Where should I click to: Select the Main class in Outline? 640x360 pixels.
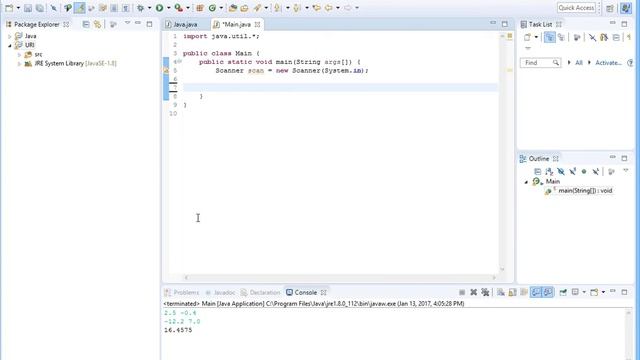click(553, 182)
